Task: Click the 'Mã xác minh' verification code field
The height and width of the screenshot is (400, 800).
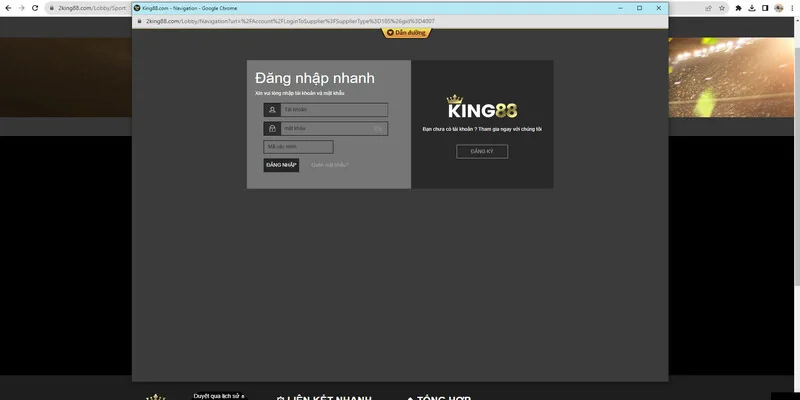Action: point(298,147)
